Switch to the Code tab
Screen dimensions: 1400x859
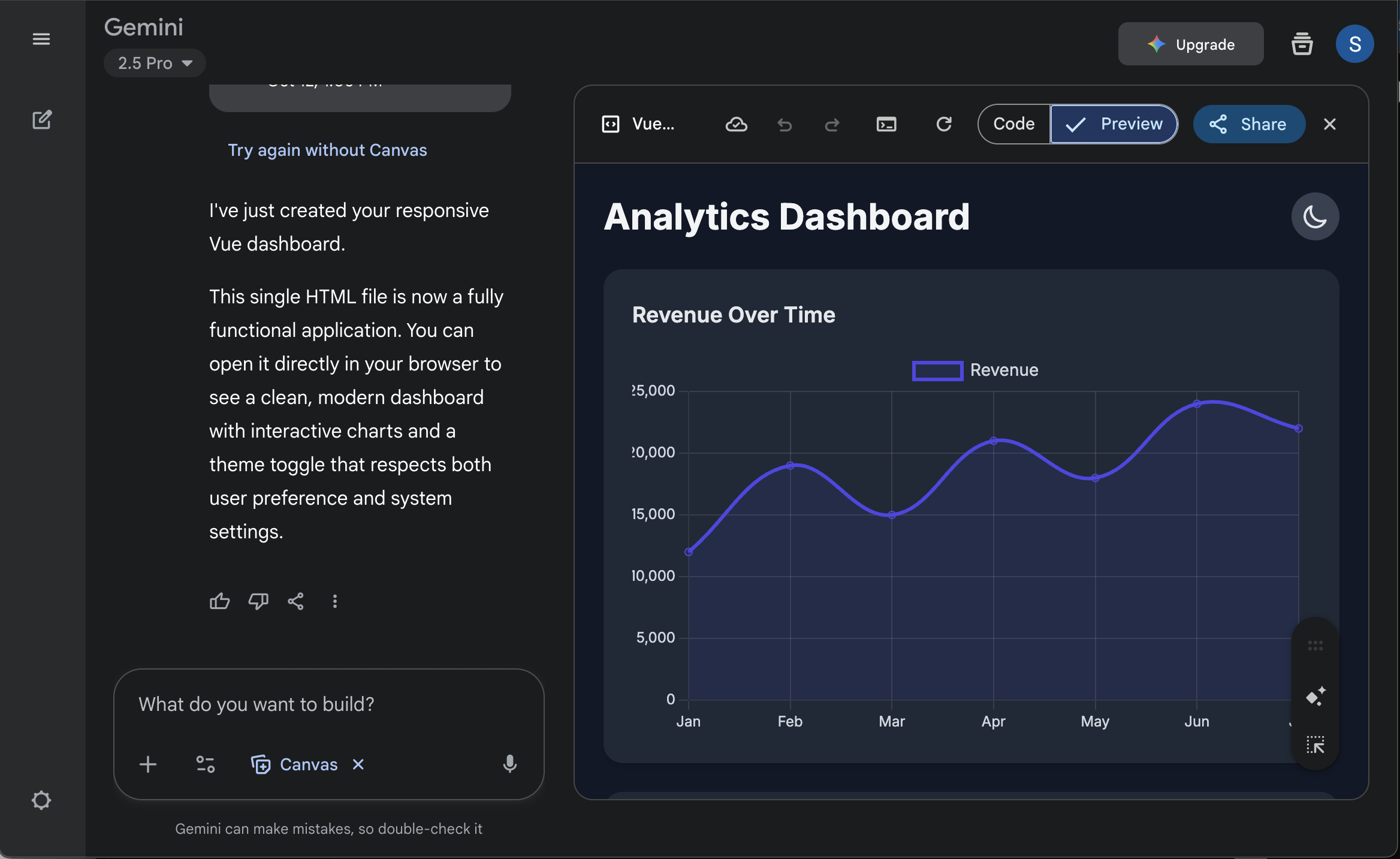point(1013,124)
